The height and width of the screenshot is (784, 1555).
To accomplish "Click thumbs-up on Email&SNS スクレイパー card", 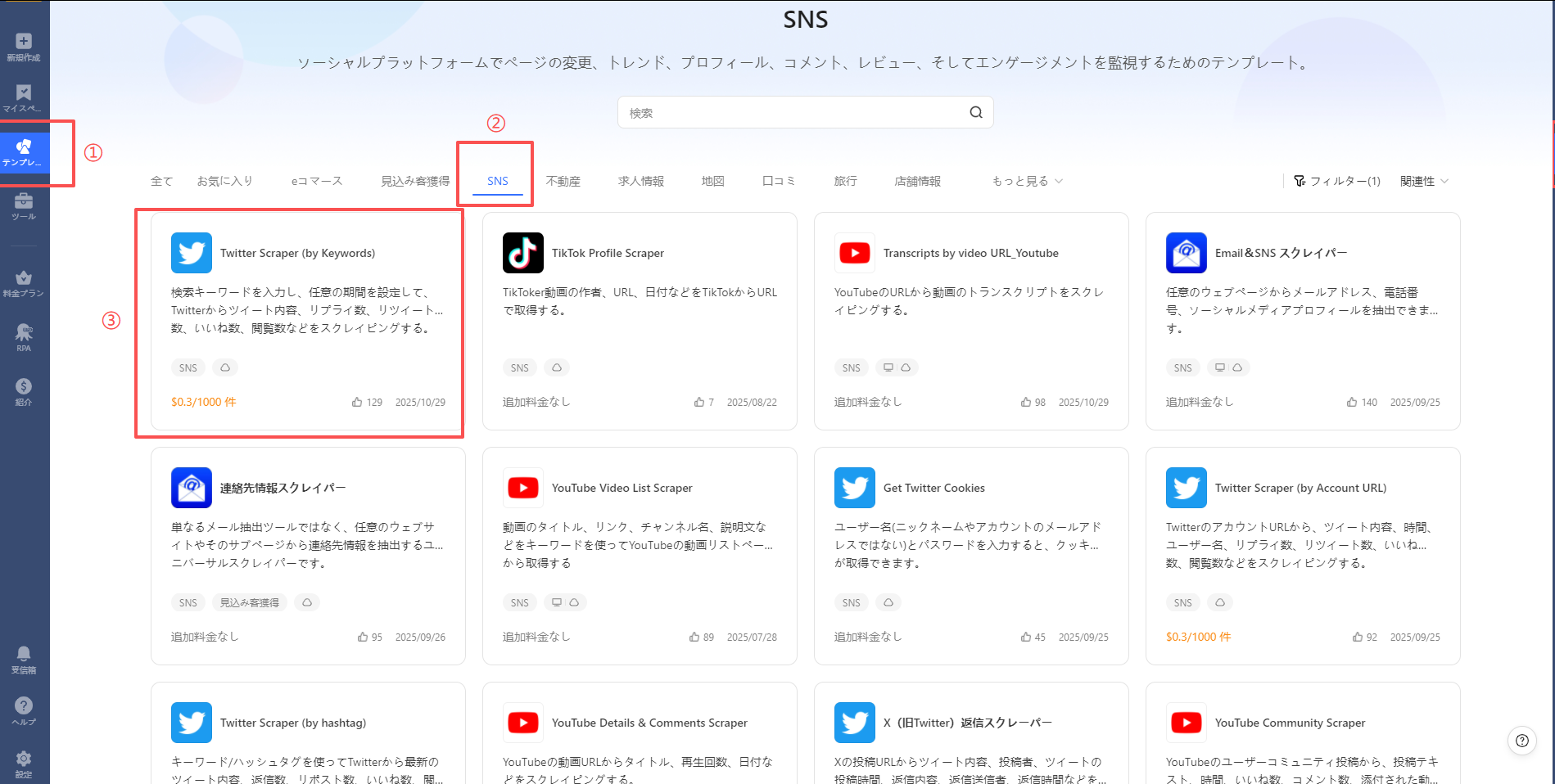I will click(1352, 403).
